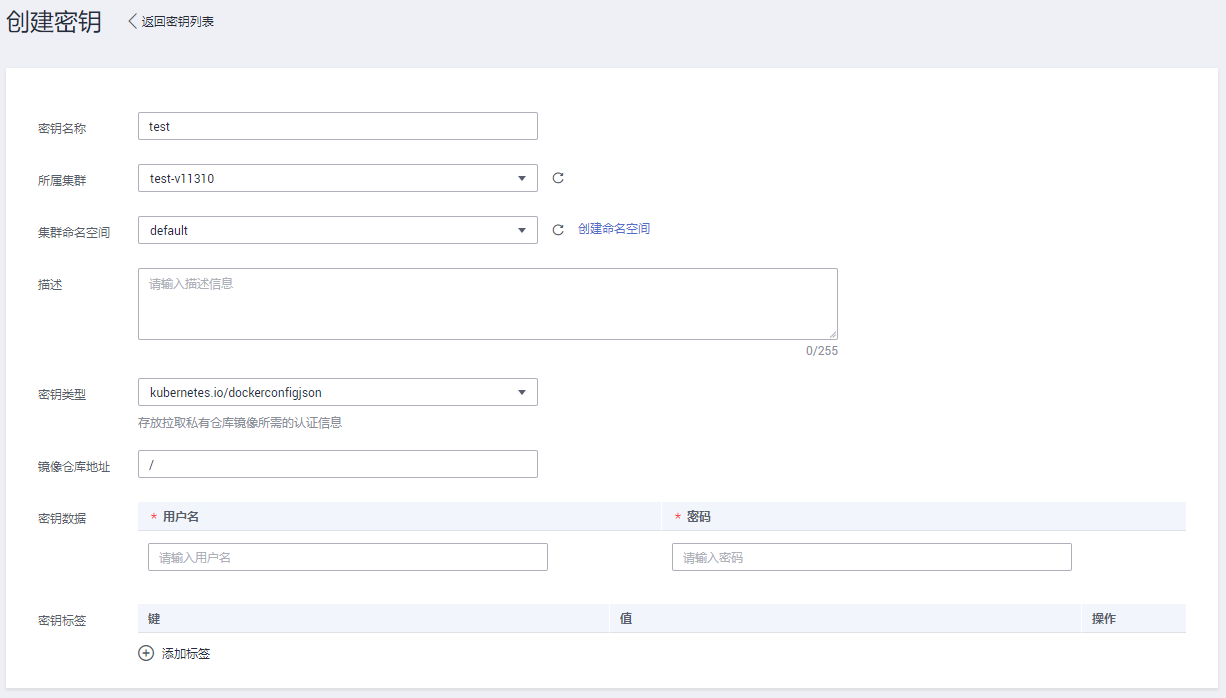This screenshot has height=698, width=1226.
Task: Click the 密码 input field
Action: pos(871,557)
